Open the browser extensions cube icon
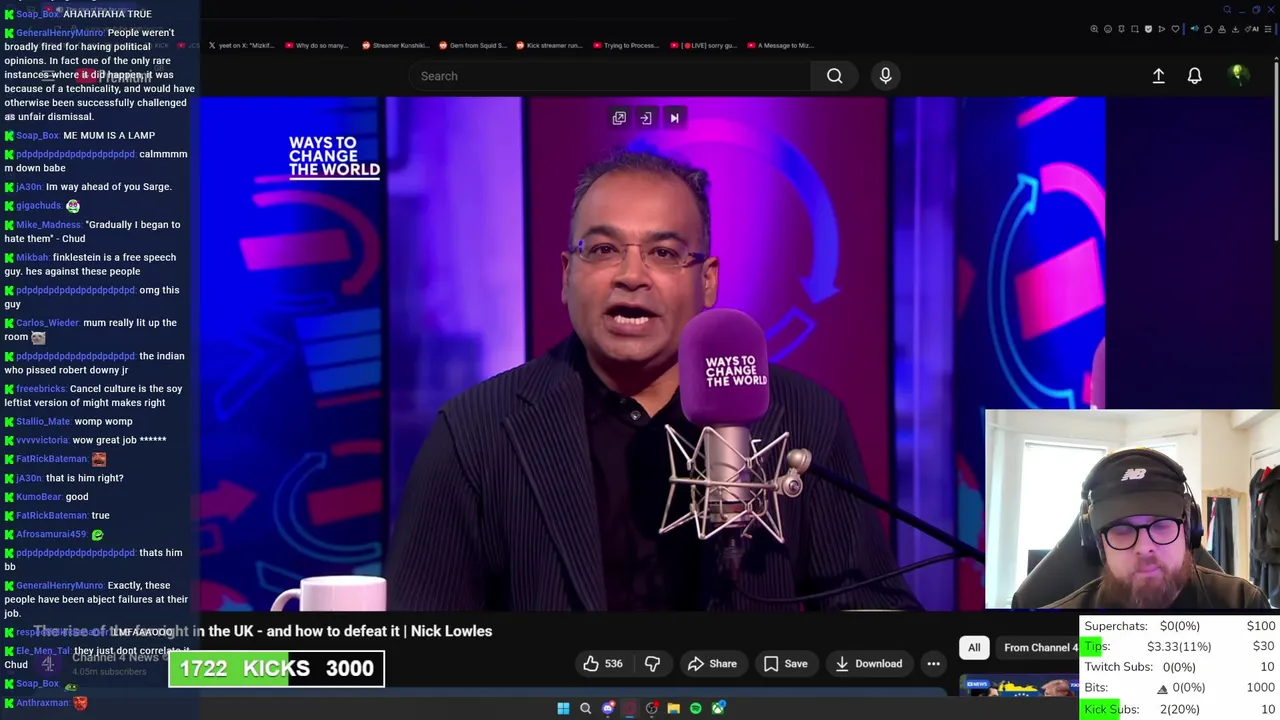 coord(1208,29)
